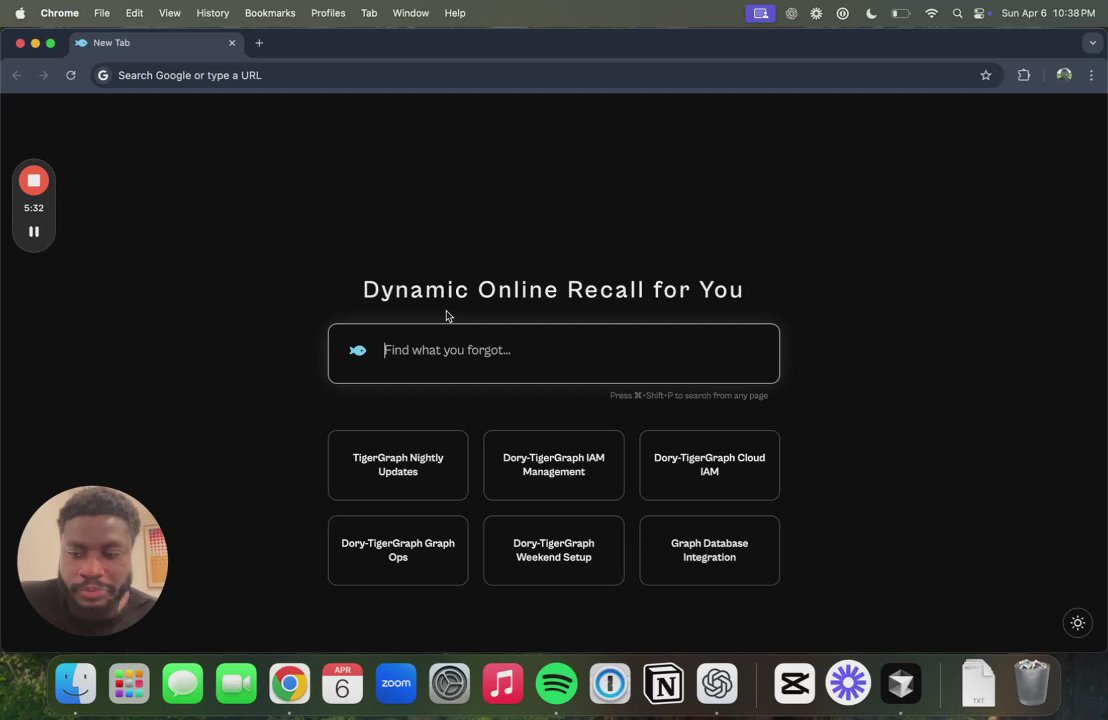This screenshot has height=720, width=1108.
Task: Open the Dory-TigerGraph Weekend Setup card
Action: coord(553,550)
